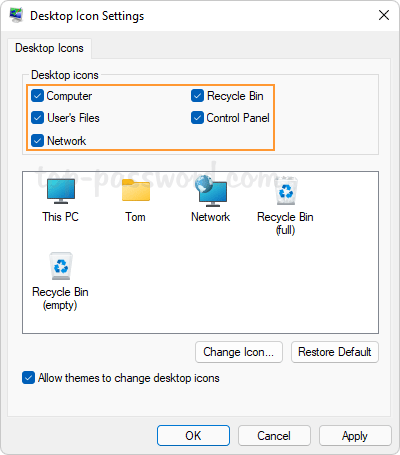This screenshot has width=400, height=455.
Task: Toggle Allow themes to change desktop icons
Action: click(28, 378)
